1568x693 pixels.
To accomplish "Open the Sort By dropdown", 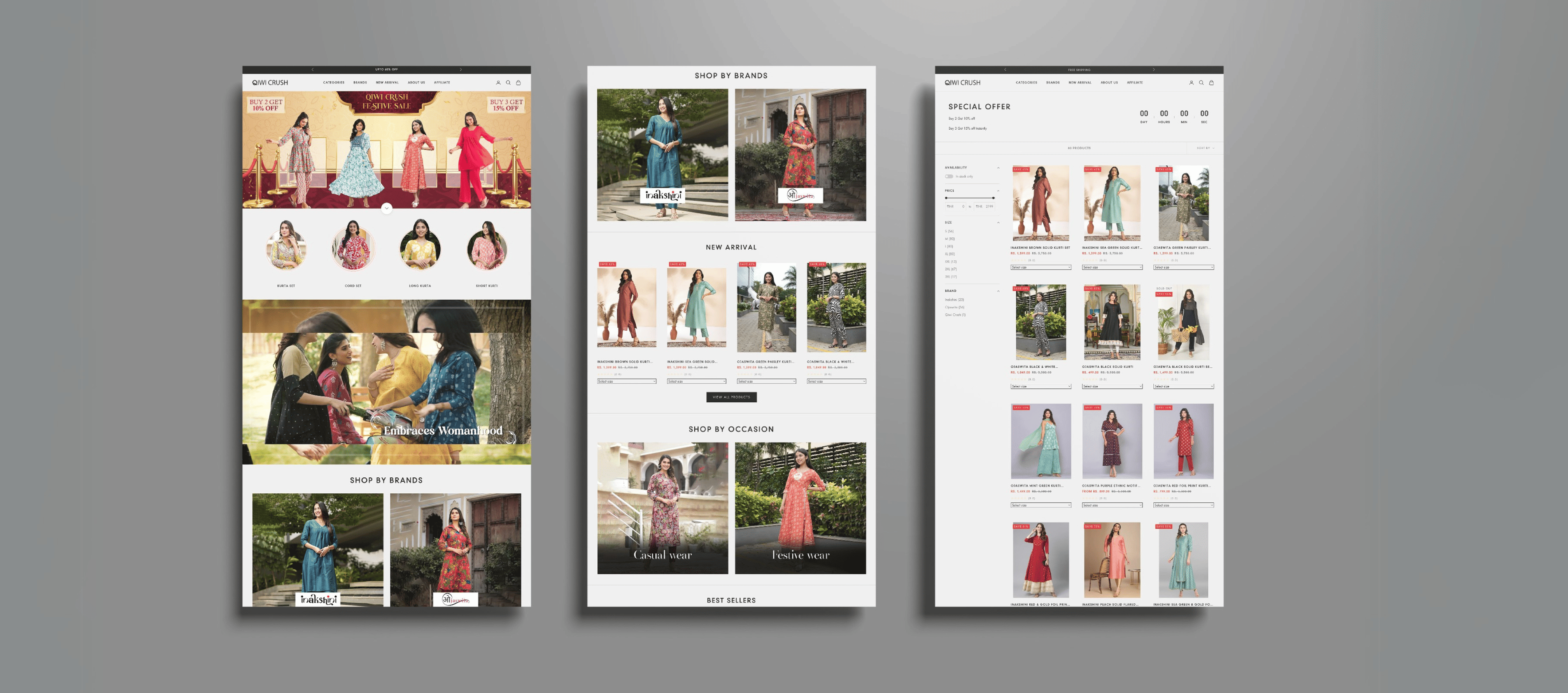I will (1205, 148).
